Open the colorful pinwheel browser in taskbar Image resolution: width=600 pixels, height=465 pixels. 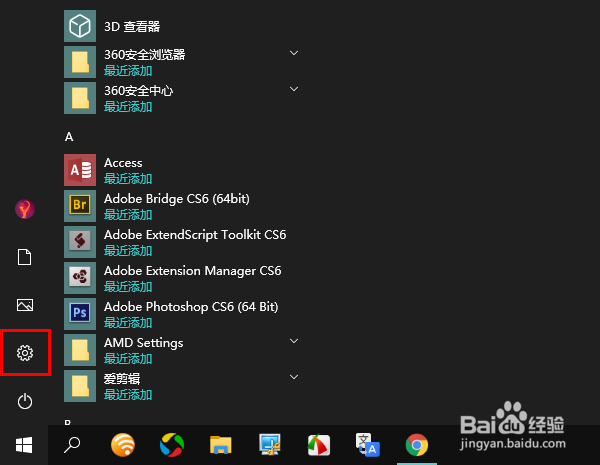[172, 445]
